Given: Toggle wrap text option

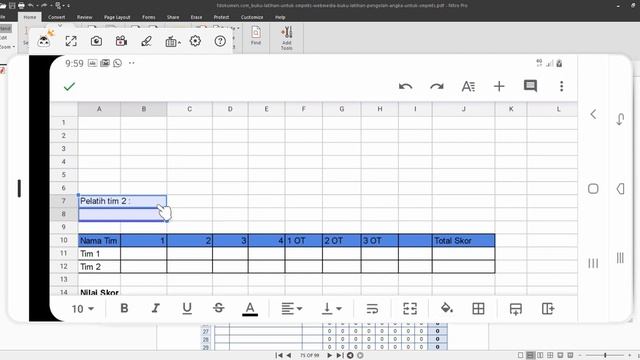Looking at the screenshot, I should (372, 309).
